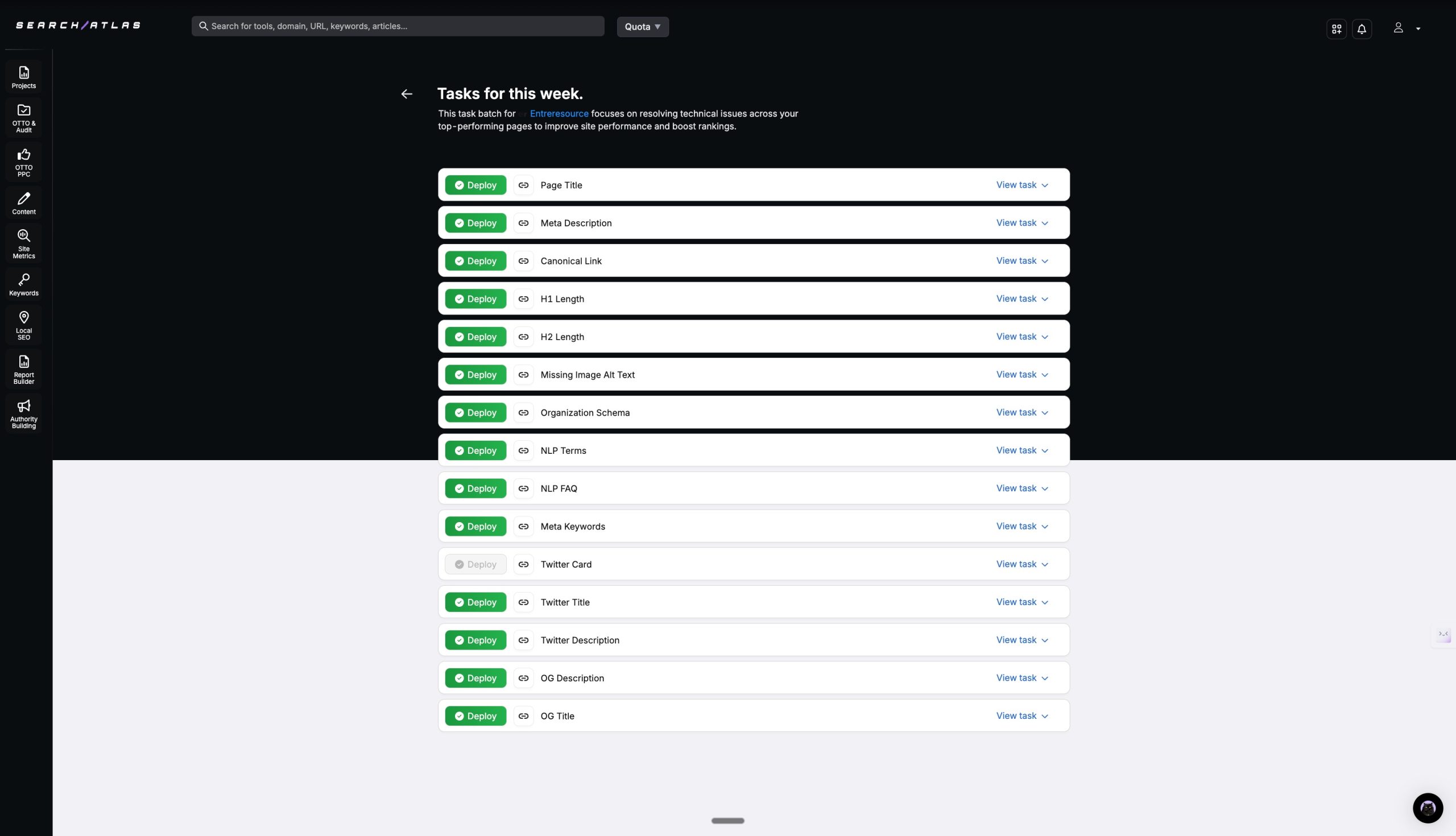Screen dimensions: 1456x836
Task: Open the Projects panel
Action: pyautogui.click(x=23, y=76)
